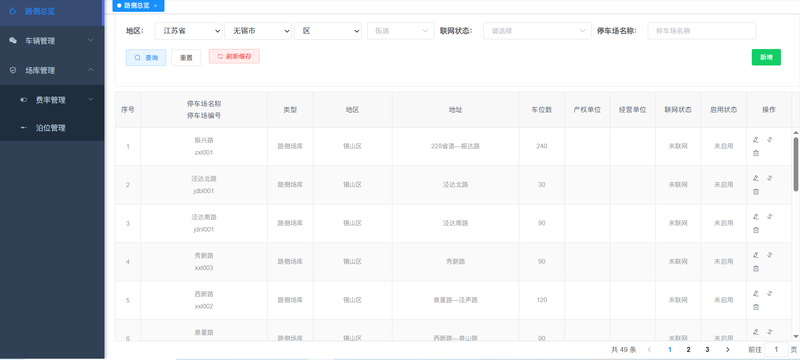
Task: Click 未联网 status in 秀新路 row
Action: pos(678,262)
